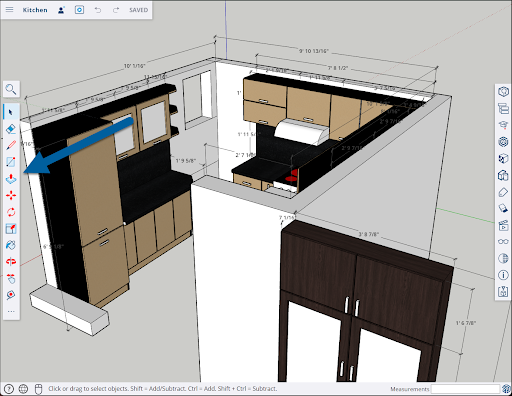
Task: Select the white block on the floor
Action: click(x=69, y=310)
